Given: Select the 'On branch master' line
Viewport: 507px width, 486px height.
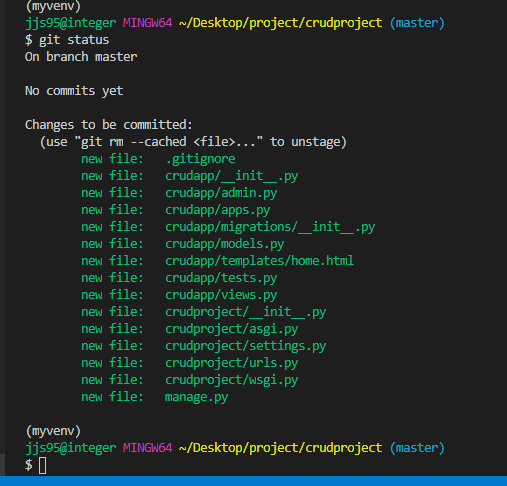Looking at the screenshot, I should coord(81,57).
